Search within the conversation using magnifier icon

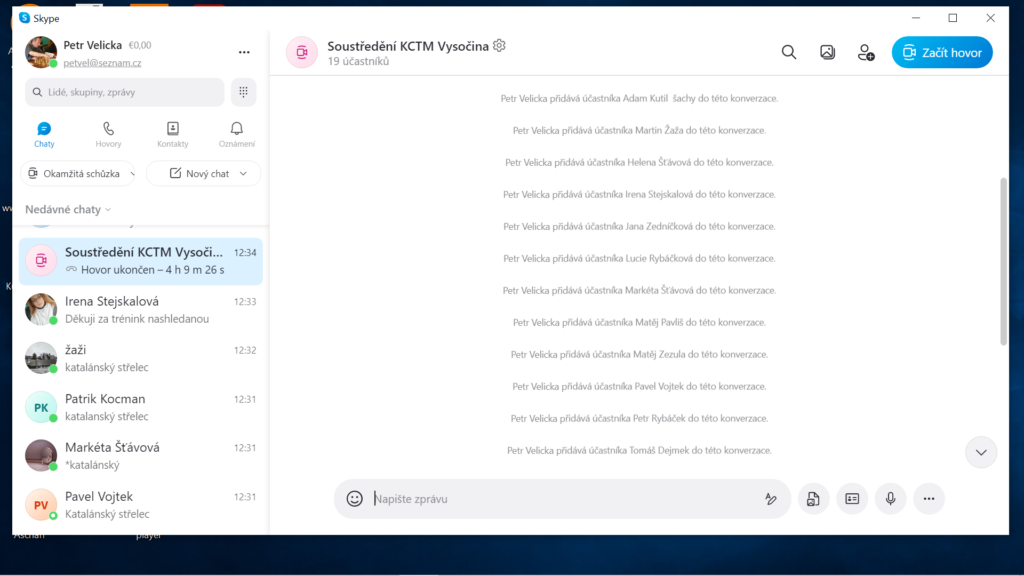[x=789, y=53]
